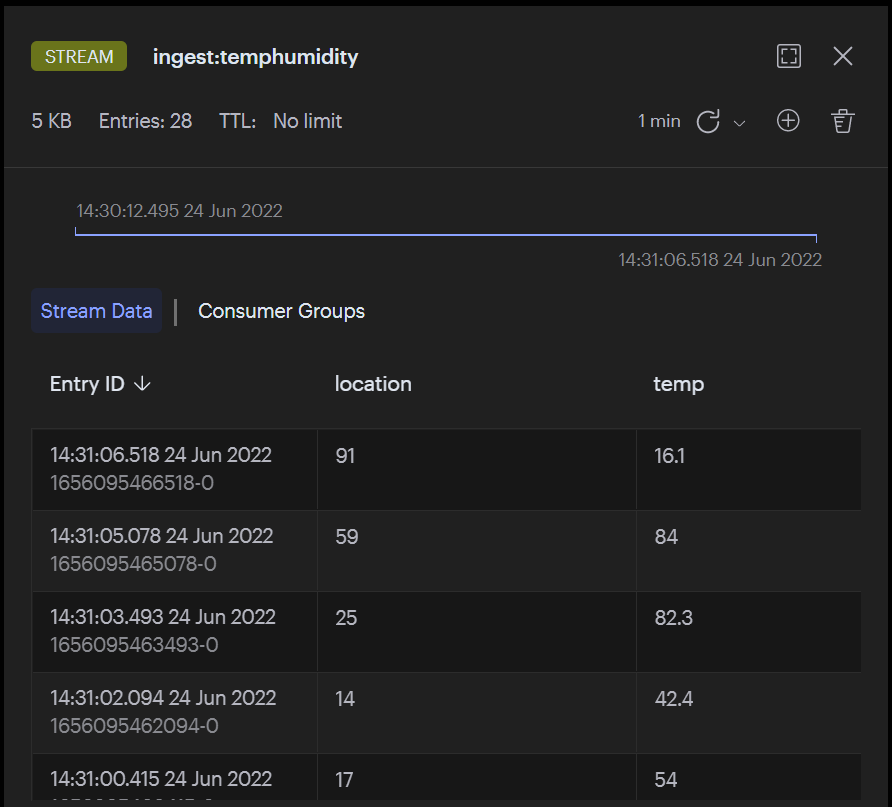Image resolution: width=892 pixels, height=807 pixels.
Task: Click the location column header
Action: [373, 384]
